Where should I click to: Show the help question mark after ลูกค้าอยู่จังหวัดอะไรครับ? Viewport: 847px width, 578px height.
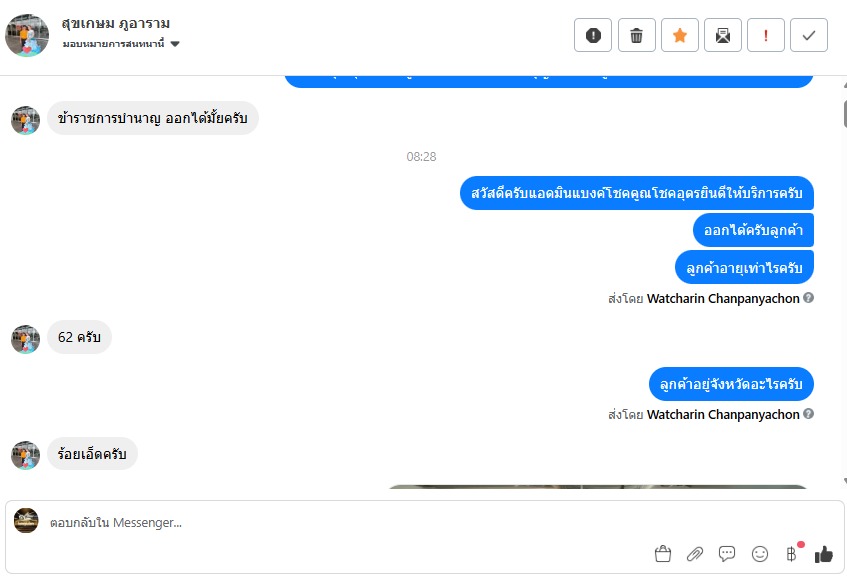808,414
